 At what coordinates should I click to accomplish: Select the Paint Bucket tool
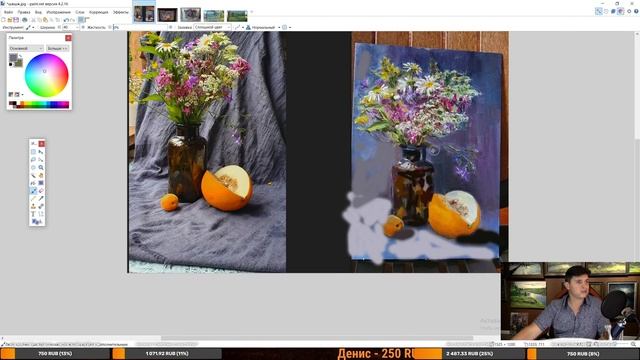(33, 183)
